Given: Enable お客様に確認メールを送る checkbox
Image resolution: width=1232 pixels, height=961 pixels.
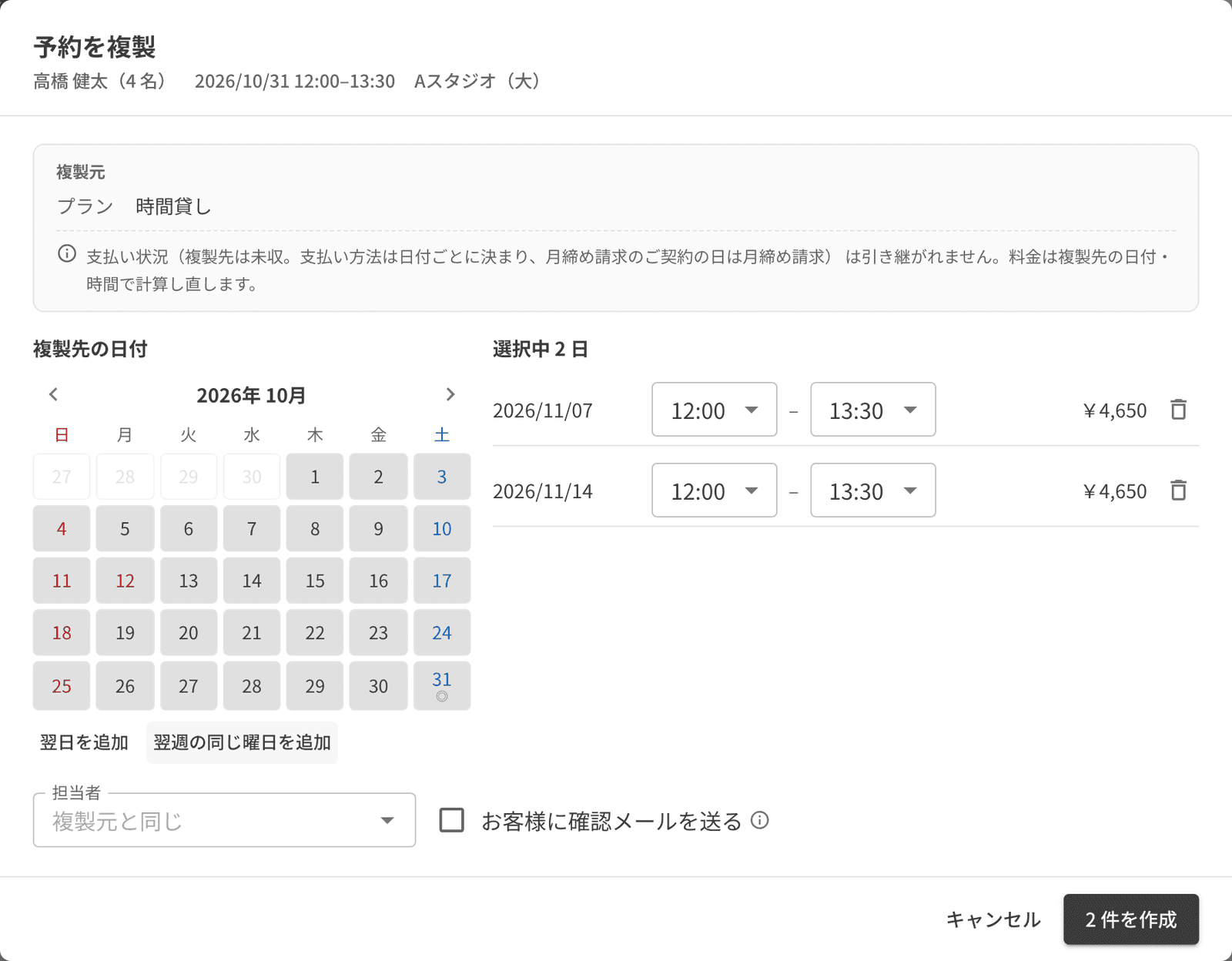Looking at the screenshot, I should point(452,820).
